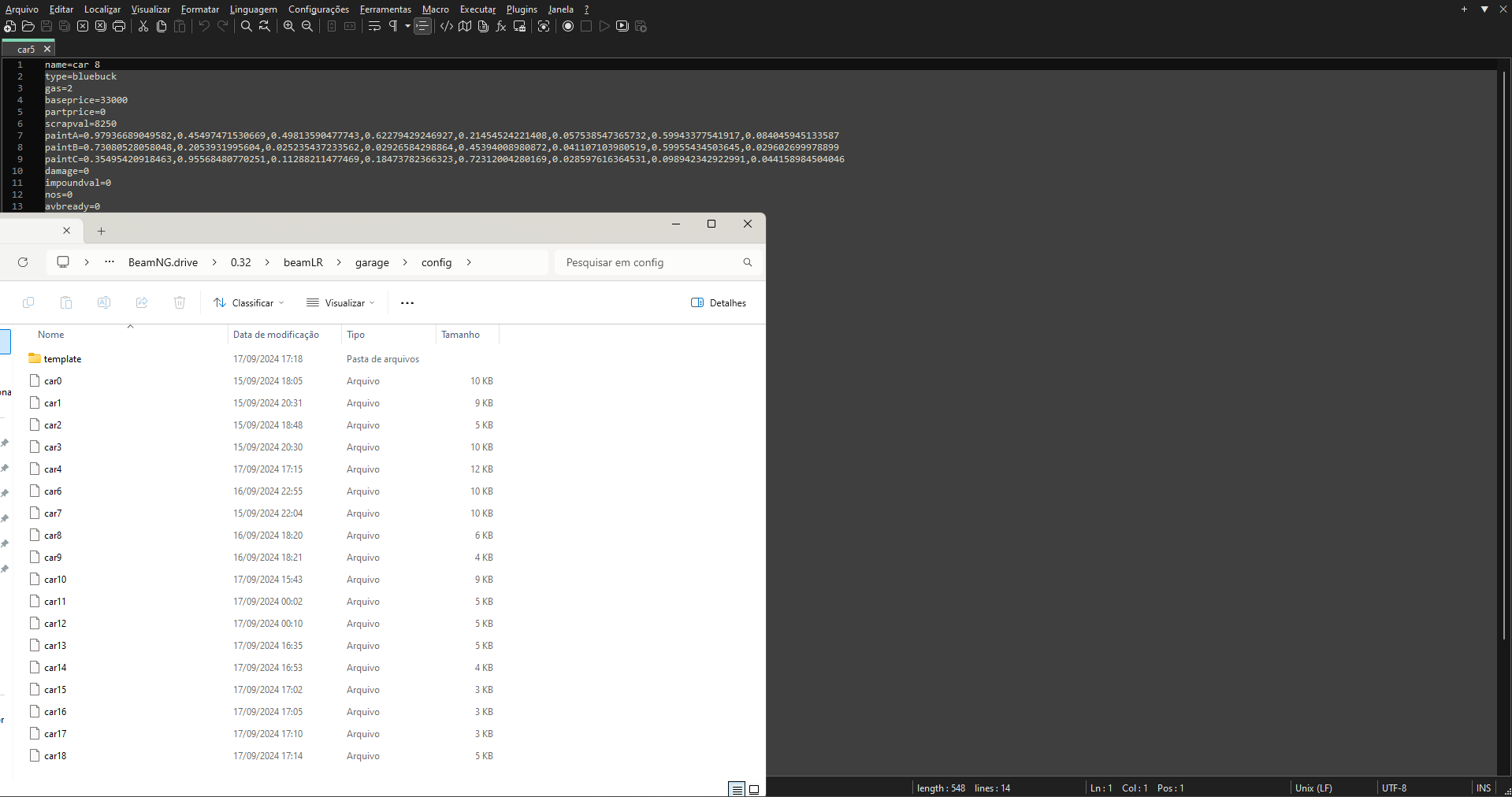The height and width of the screenshot is (797, 1512).
Task: Run macro multiple times icon
Action: coord(622,26)
